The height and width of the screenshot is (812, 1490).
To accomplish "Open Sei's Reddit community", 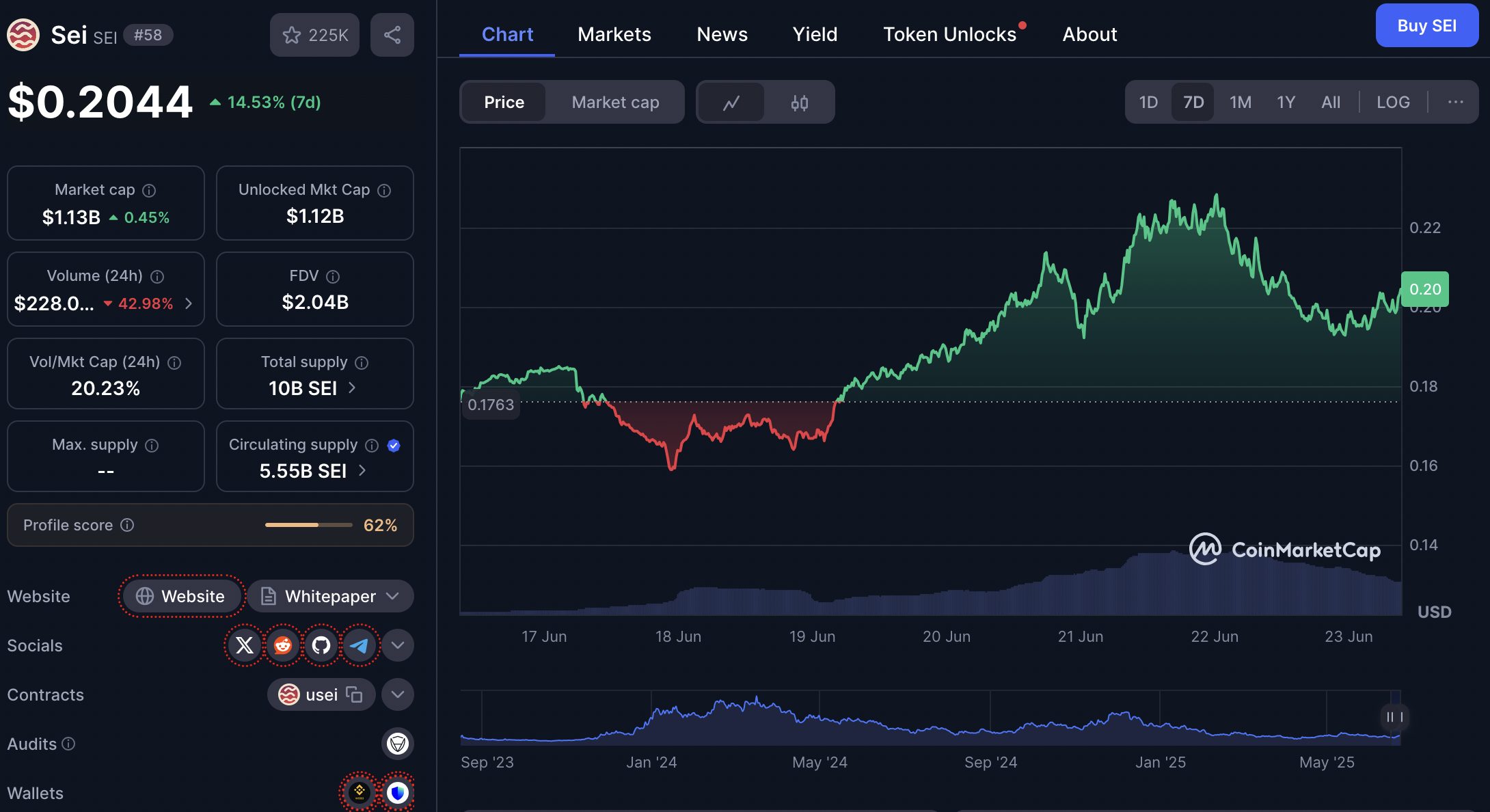I will click(283, 645).
